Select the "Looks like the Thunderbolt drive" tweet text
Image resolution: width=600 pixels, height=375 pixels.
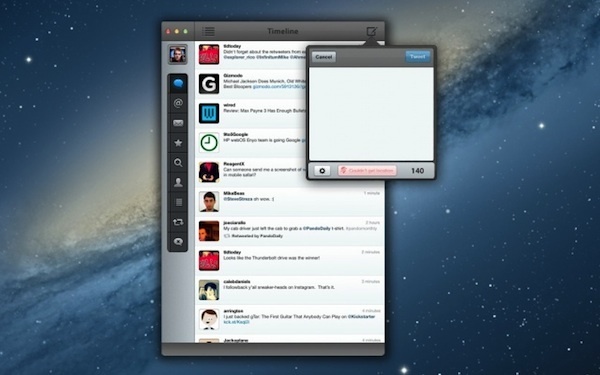(x=272, y=258)
